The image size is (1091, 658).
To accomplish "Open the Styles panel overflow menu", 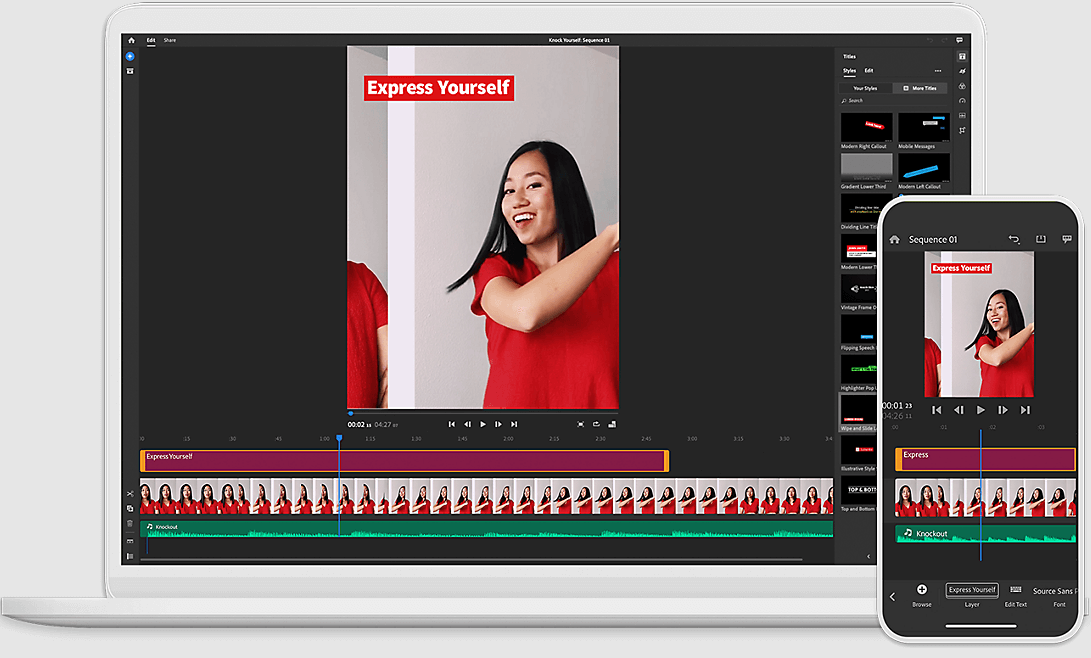I will pyautogui.click(x=938, y=71).
